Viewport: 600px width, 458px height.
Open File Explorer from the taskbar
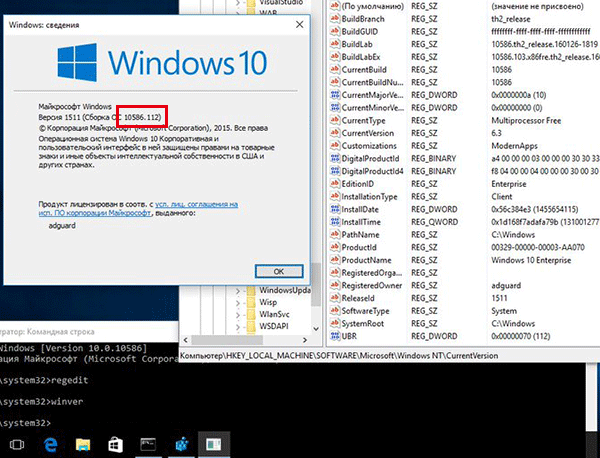[83, 445]
